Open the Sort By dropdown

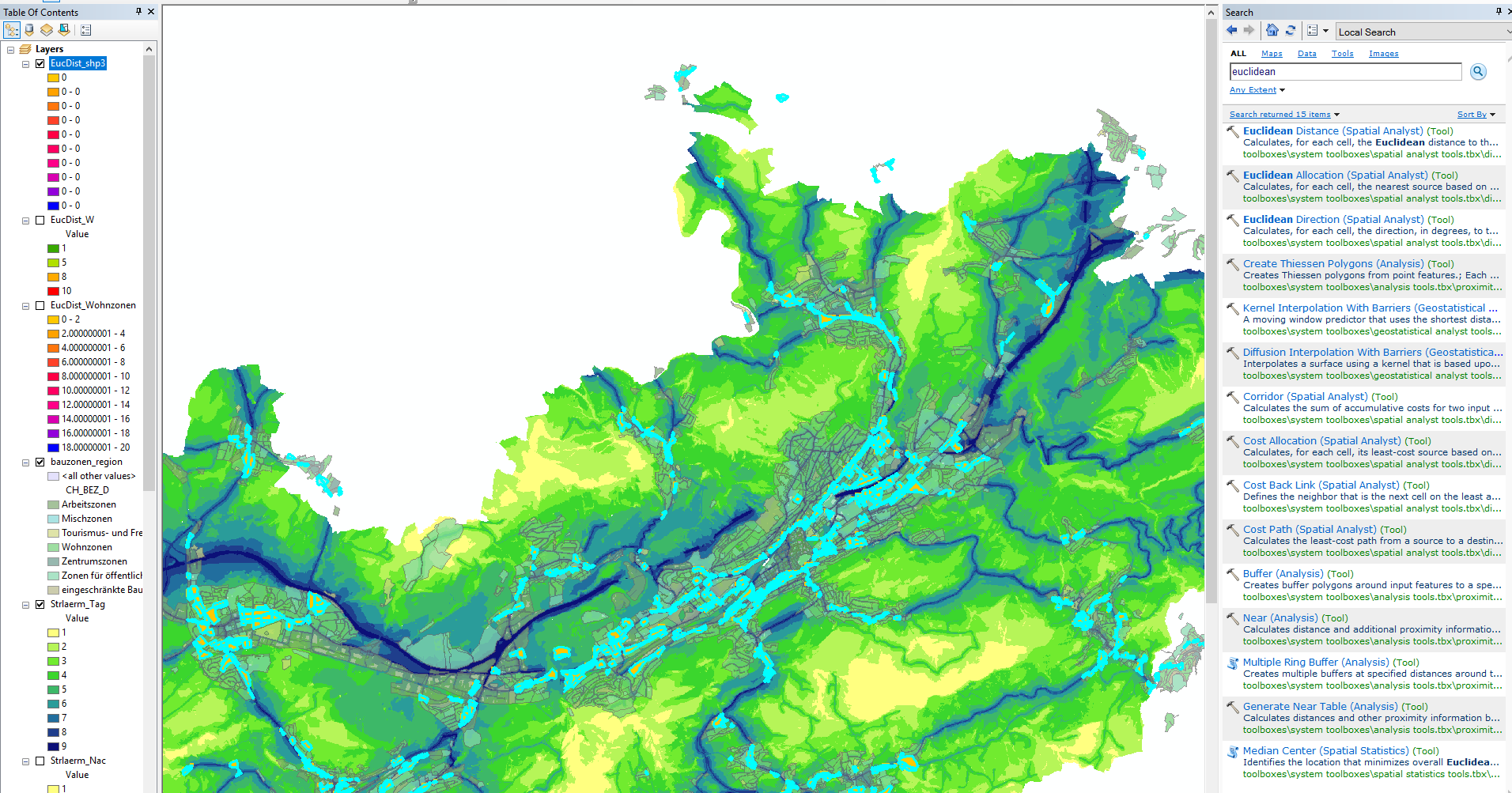(1476, 115)
